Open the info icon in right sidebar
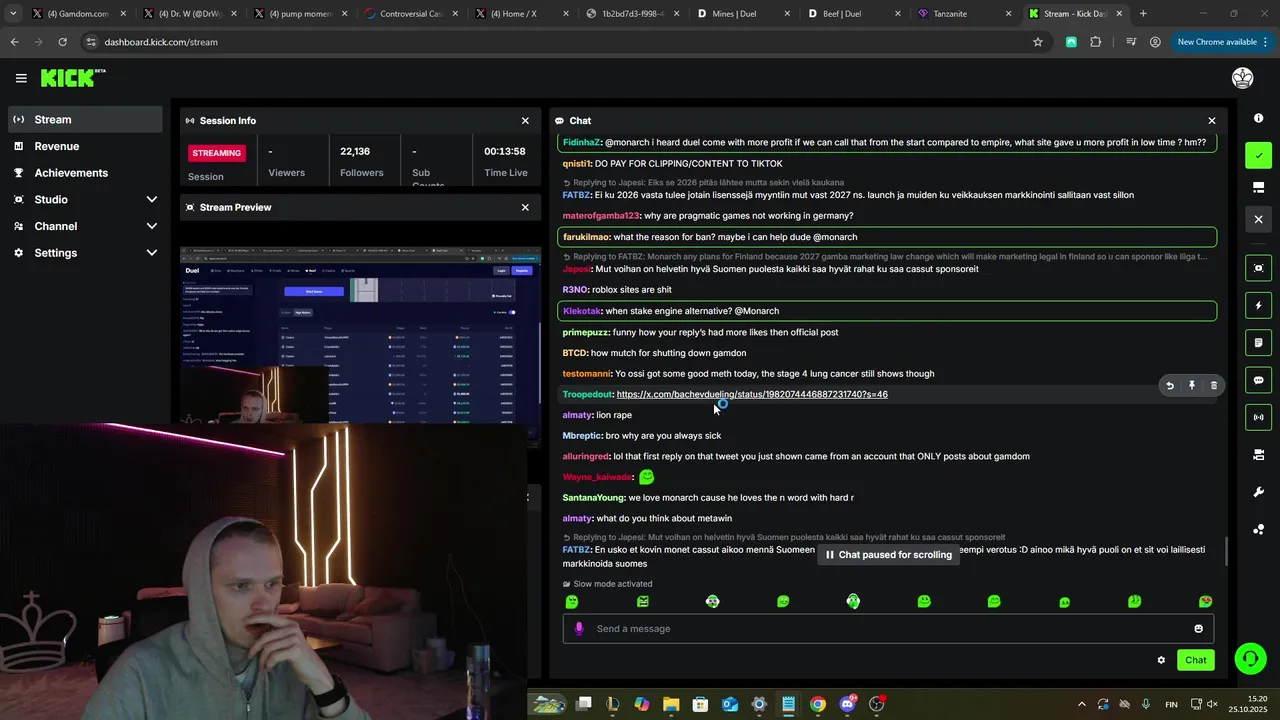 point(1258,119)
